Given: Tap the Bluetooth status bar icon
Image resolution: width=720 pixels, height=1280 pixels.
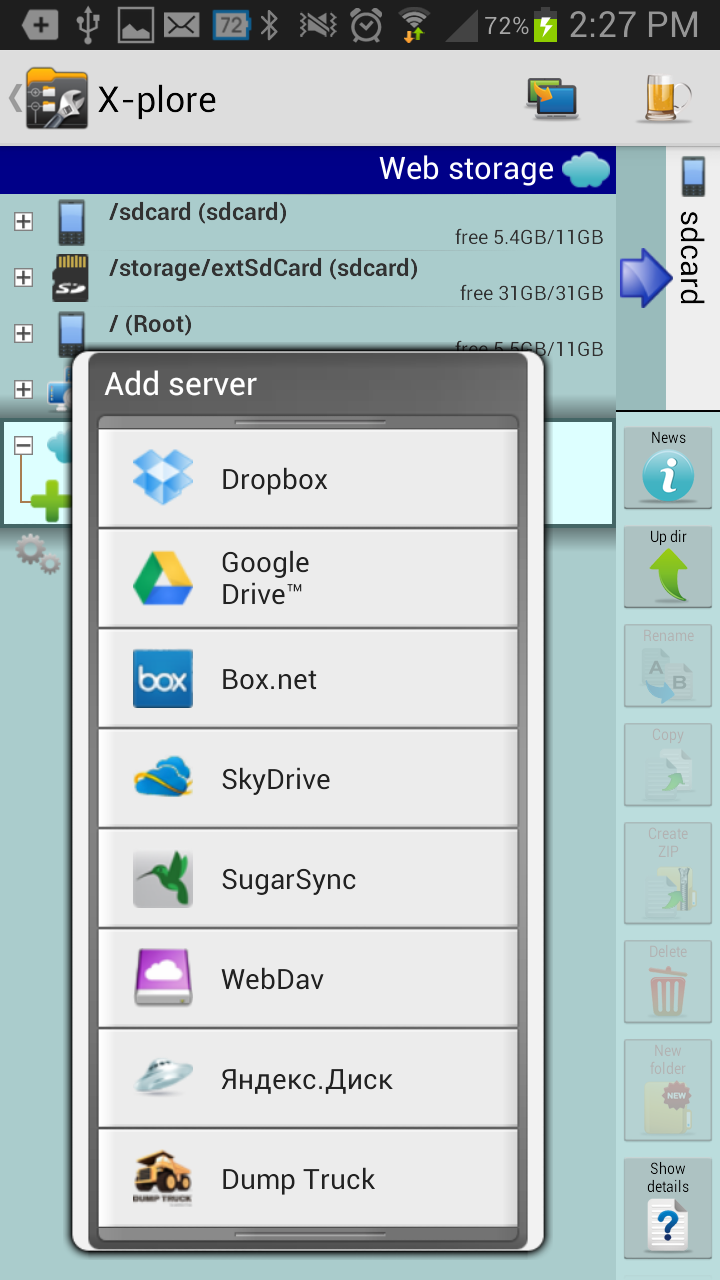Looking at the screenshot, I should (270, 25).
